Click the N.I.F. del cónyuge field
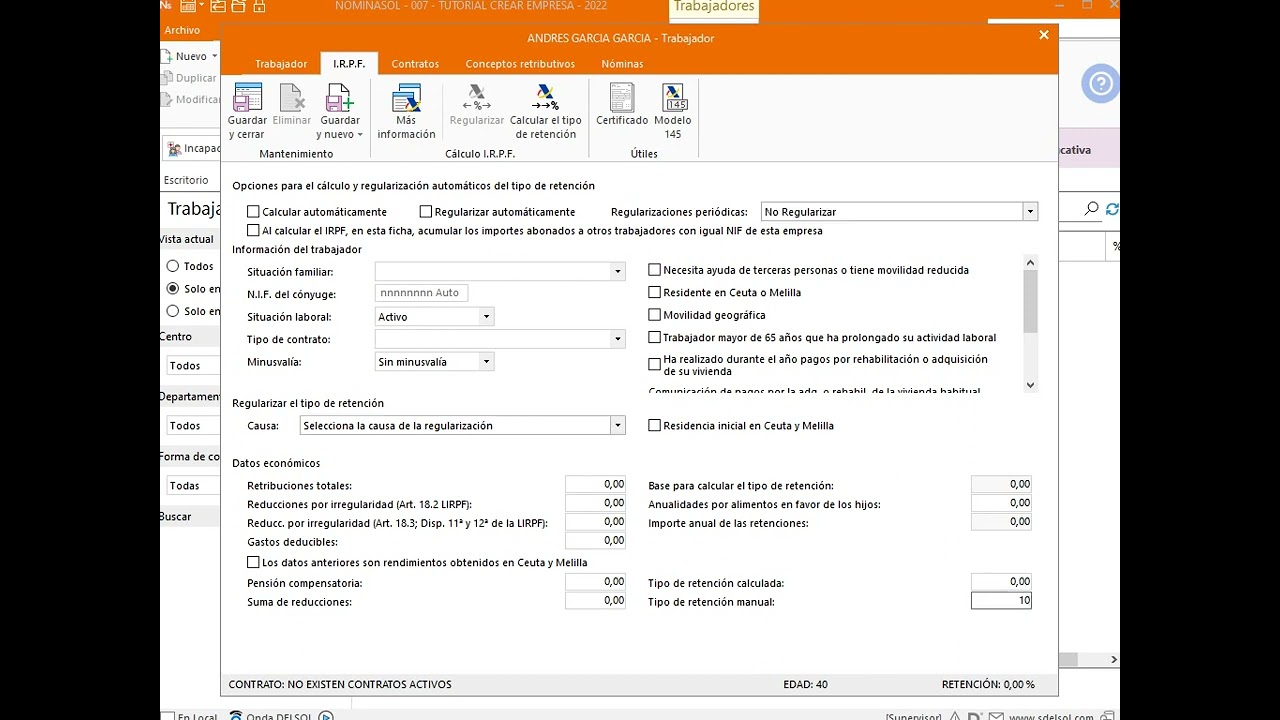 (421, 293)
